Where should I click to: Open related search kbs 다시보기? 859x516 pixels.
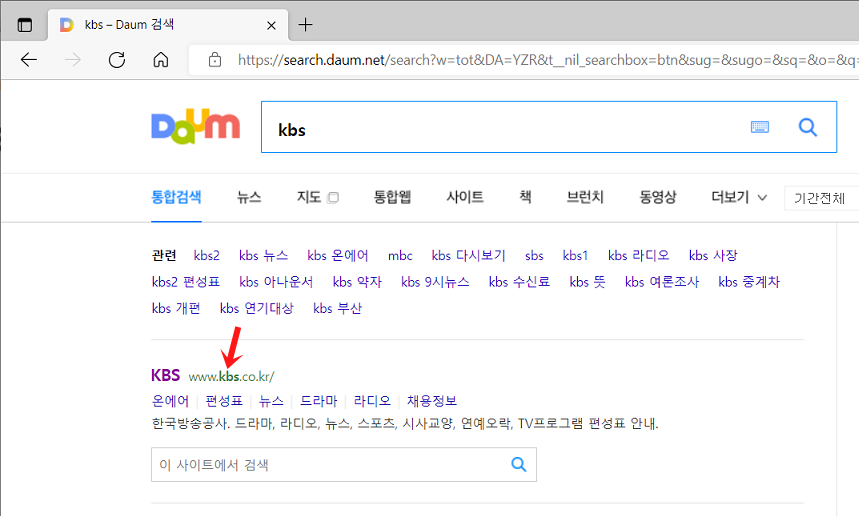[x=468, y=256]
